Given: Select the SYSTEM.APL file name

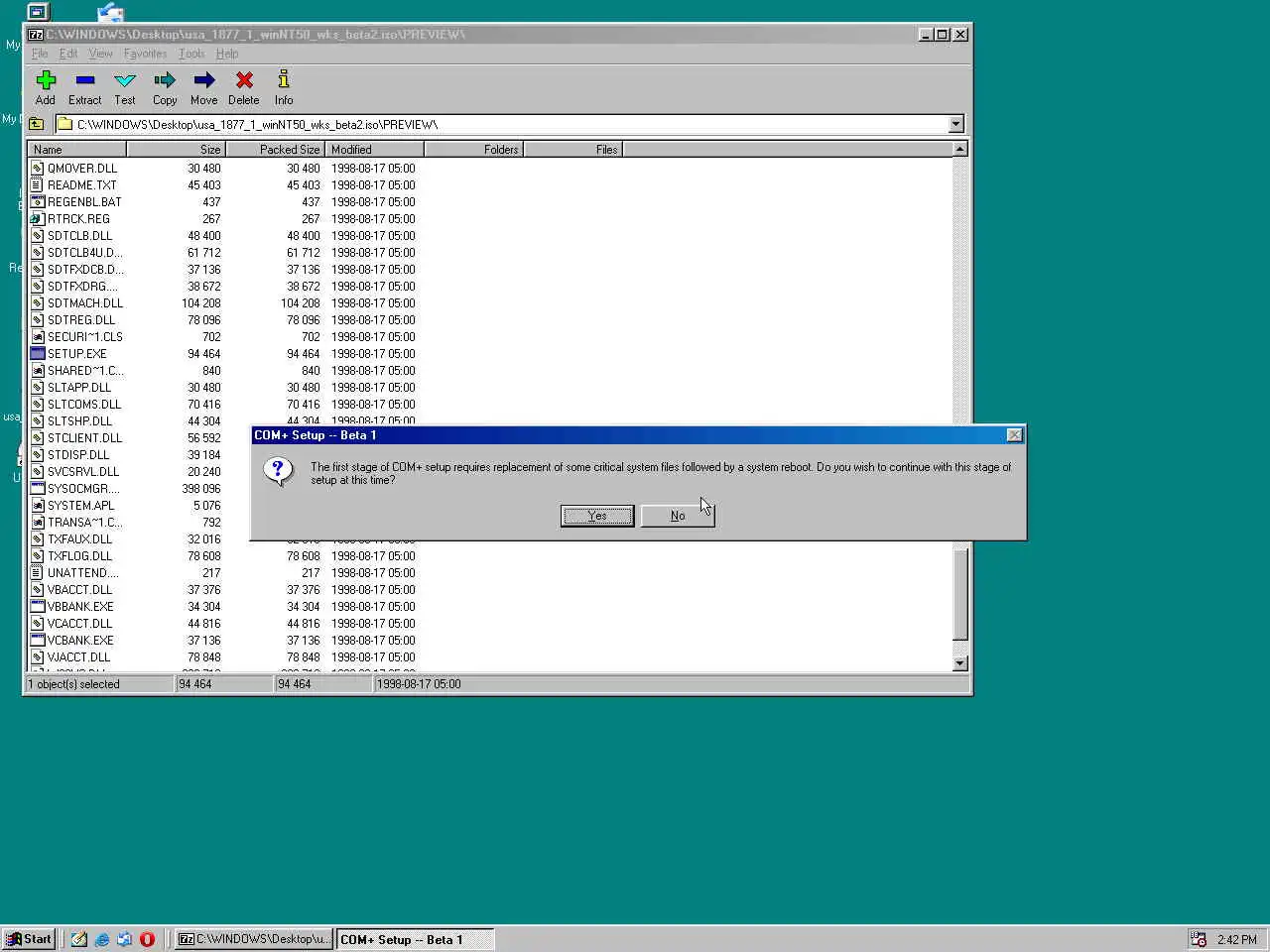Looking at the screenshot, I should coord(81,506).
